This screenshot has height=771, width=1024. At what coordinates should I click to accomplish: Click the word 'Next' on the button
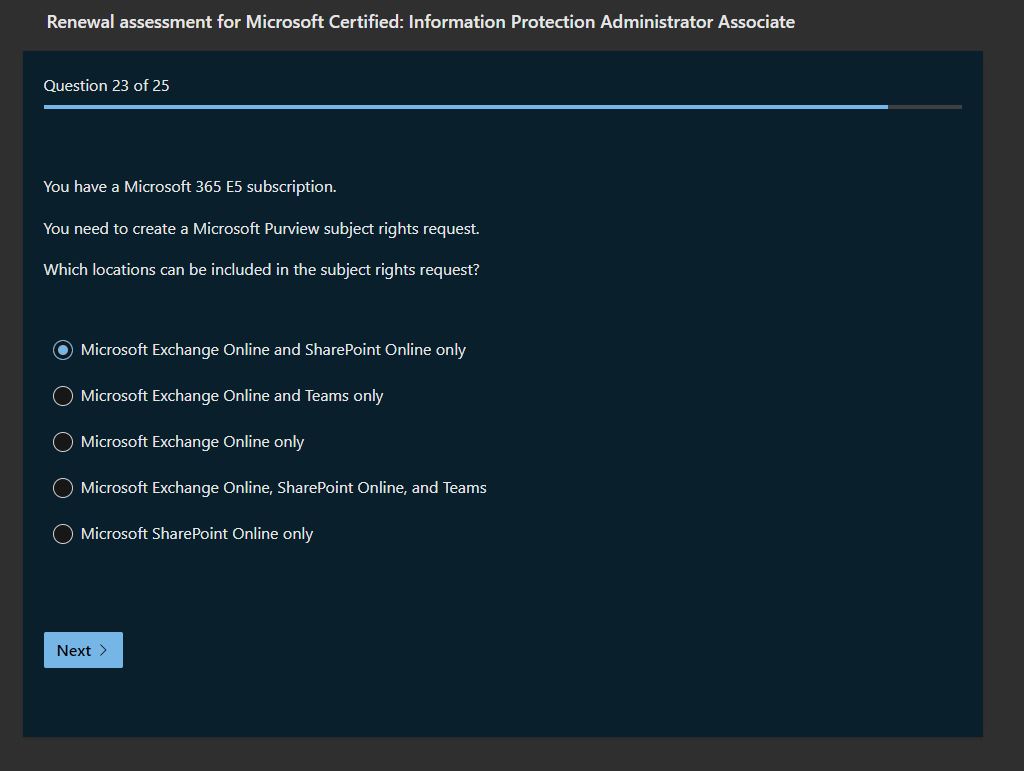coord(74,650)
